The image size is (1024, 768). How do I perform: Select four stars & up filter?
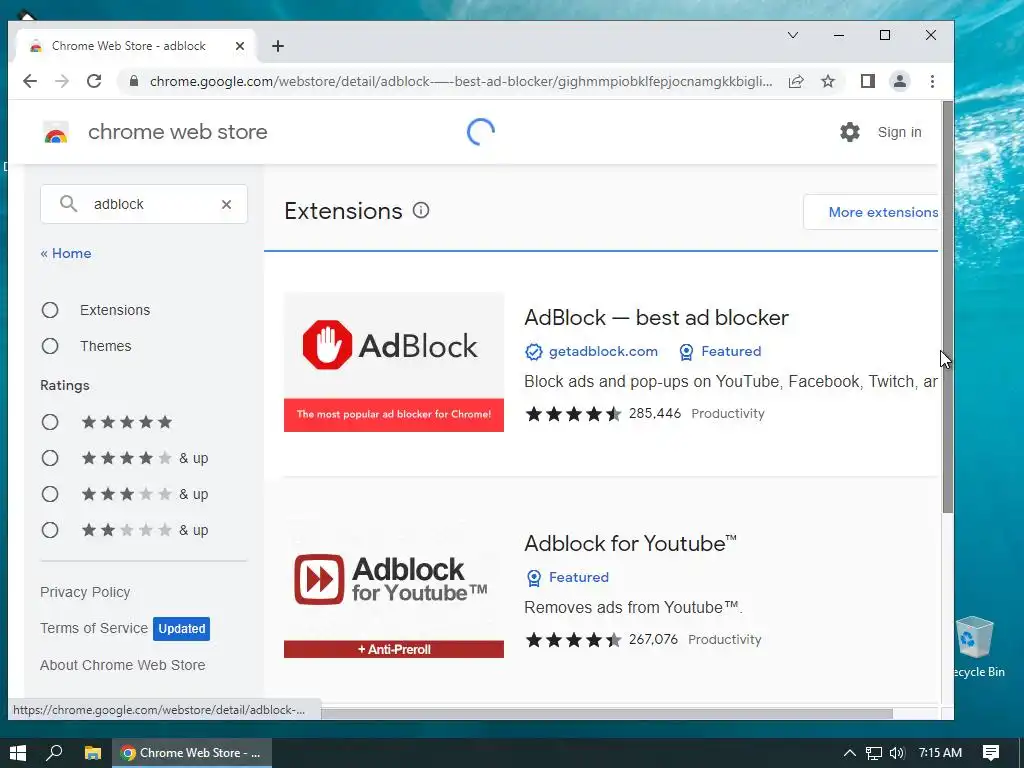50,458
